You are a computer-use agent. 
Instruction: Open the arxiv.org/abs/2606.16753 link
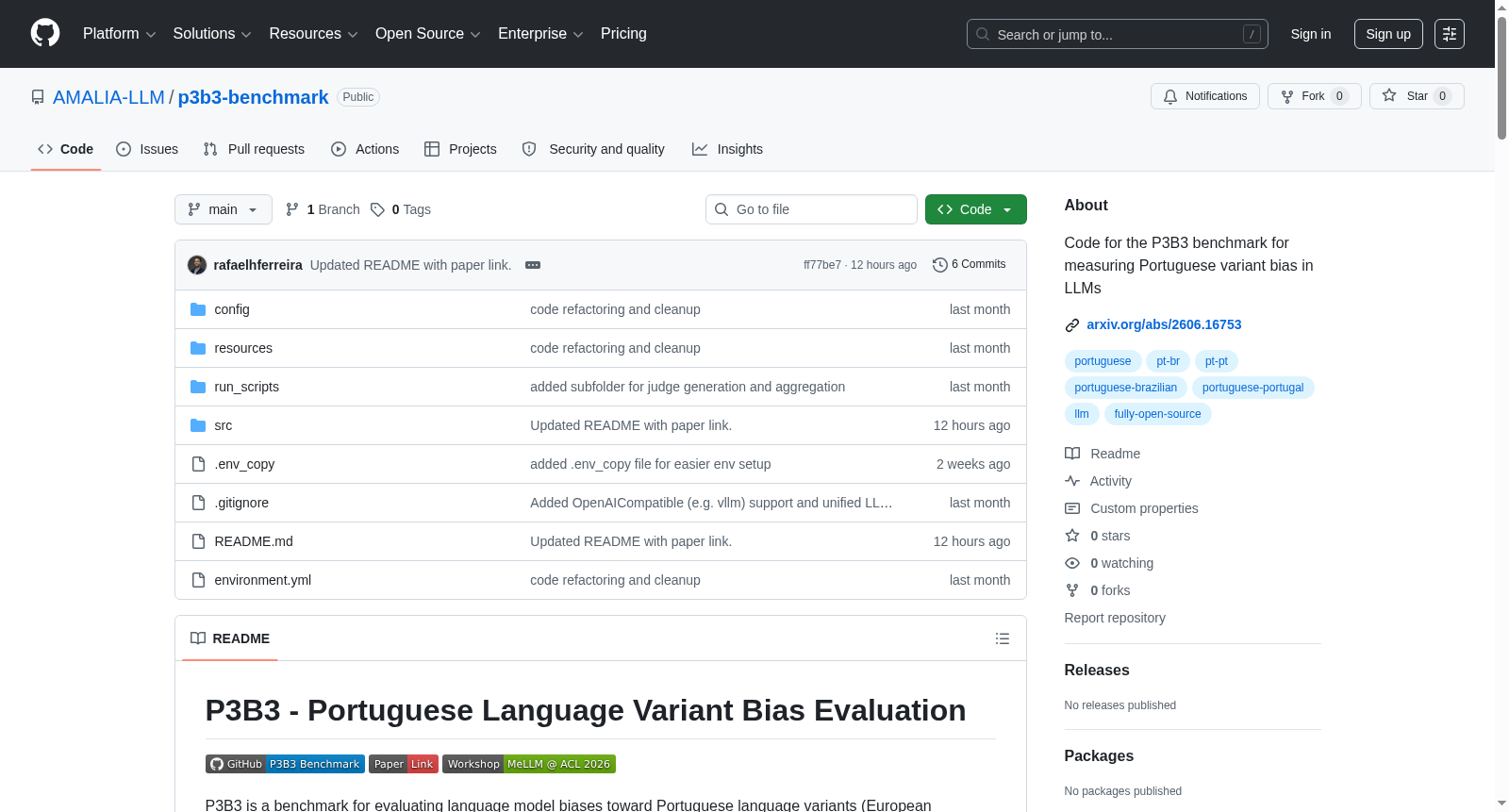1164,324
